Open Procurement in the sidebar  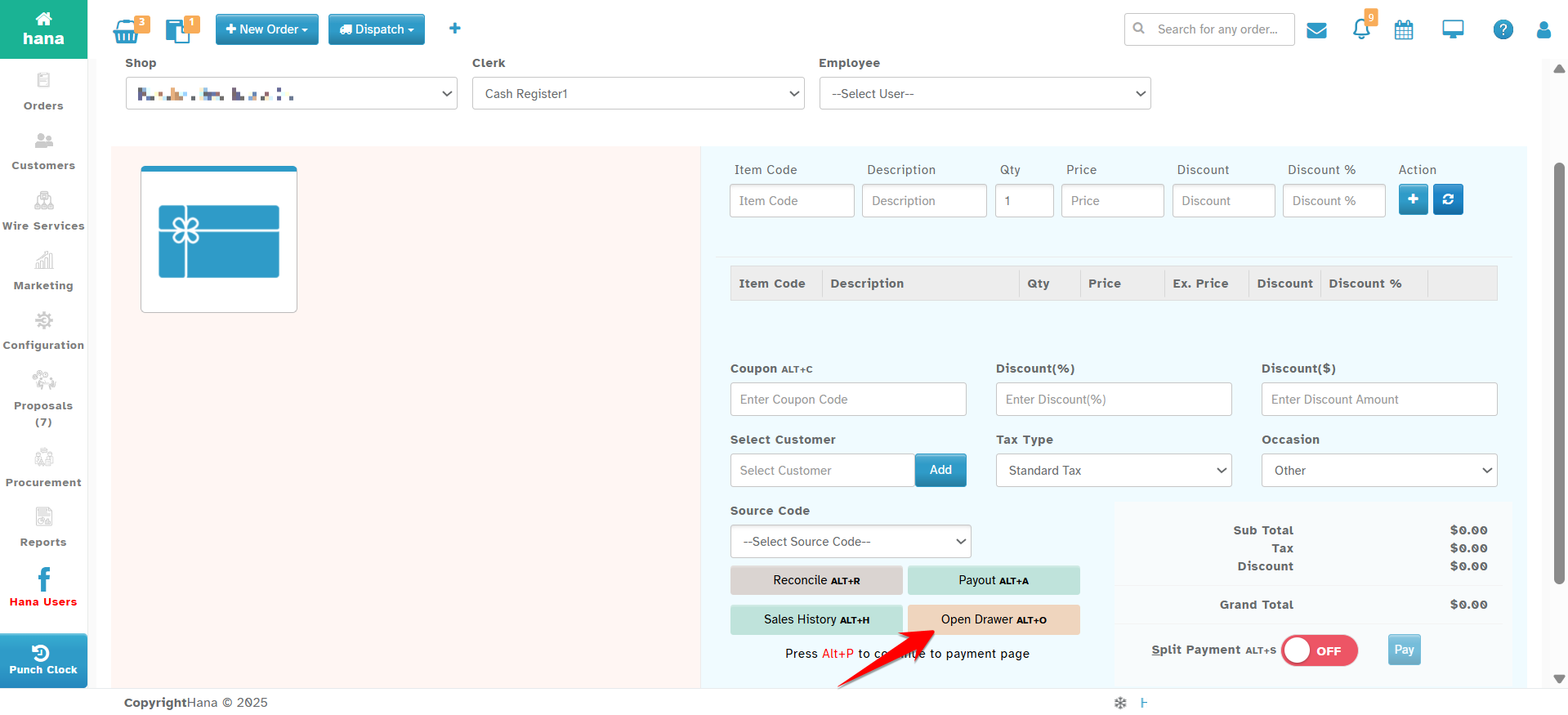(x=43, y=468)
